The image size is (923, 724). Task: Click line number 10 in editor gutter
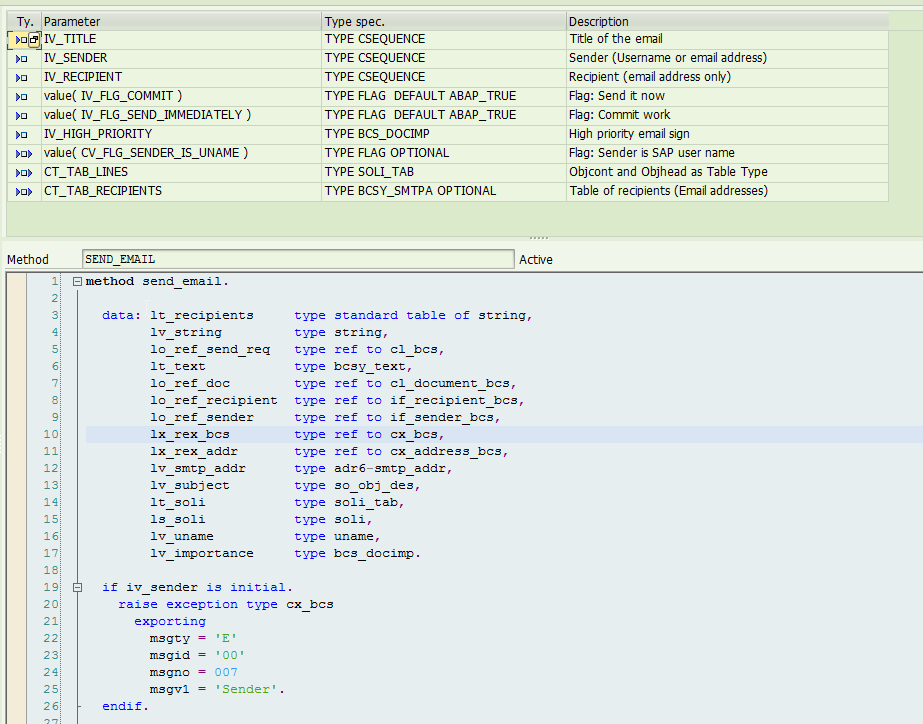coord(51,434)
